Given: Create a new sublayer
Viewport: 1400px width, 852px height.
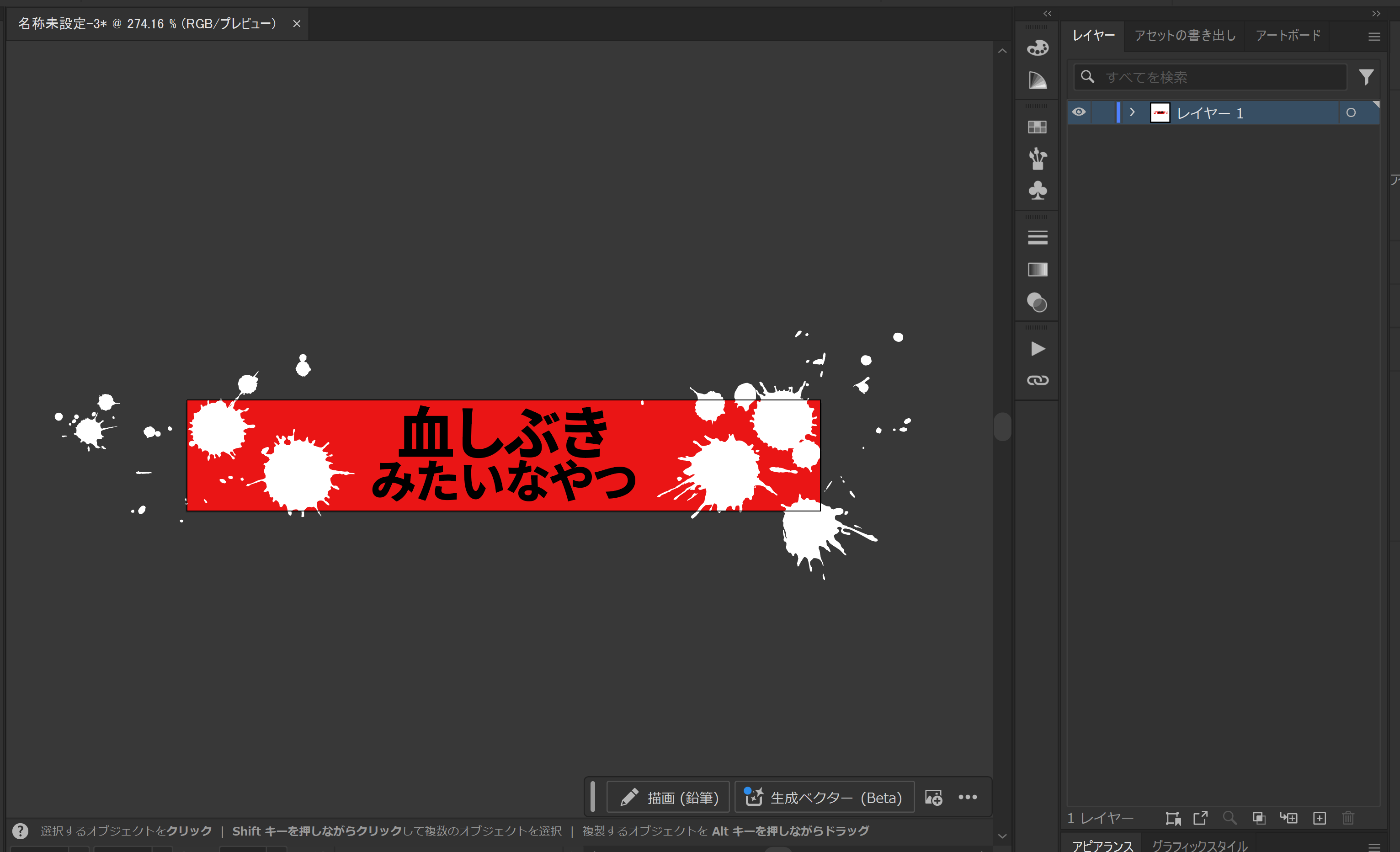Looking at the screenshot, I should pos(1288,818).
